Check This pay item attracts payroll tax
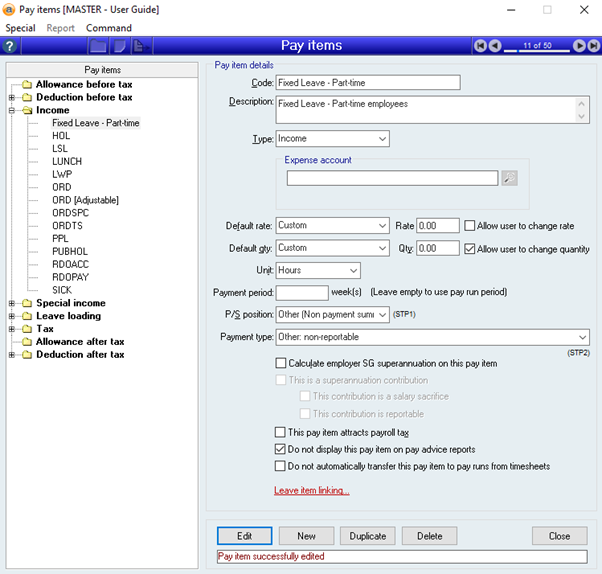This screenshot has width=602, height=574. 281,432
